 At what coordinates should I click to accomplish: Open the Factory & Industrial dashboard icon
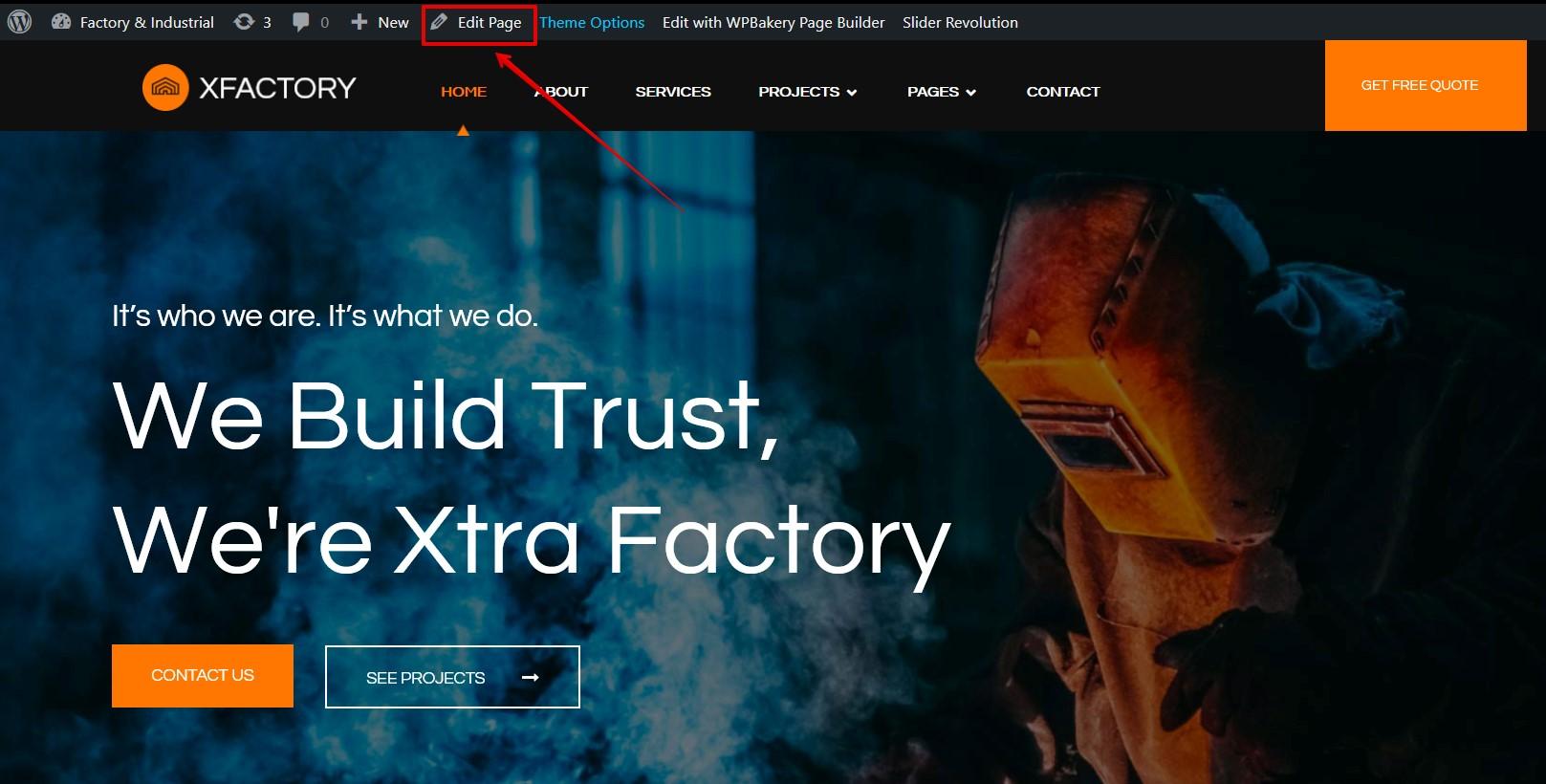(x=61, y=22)
